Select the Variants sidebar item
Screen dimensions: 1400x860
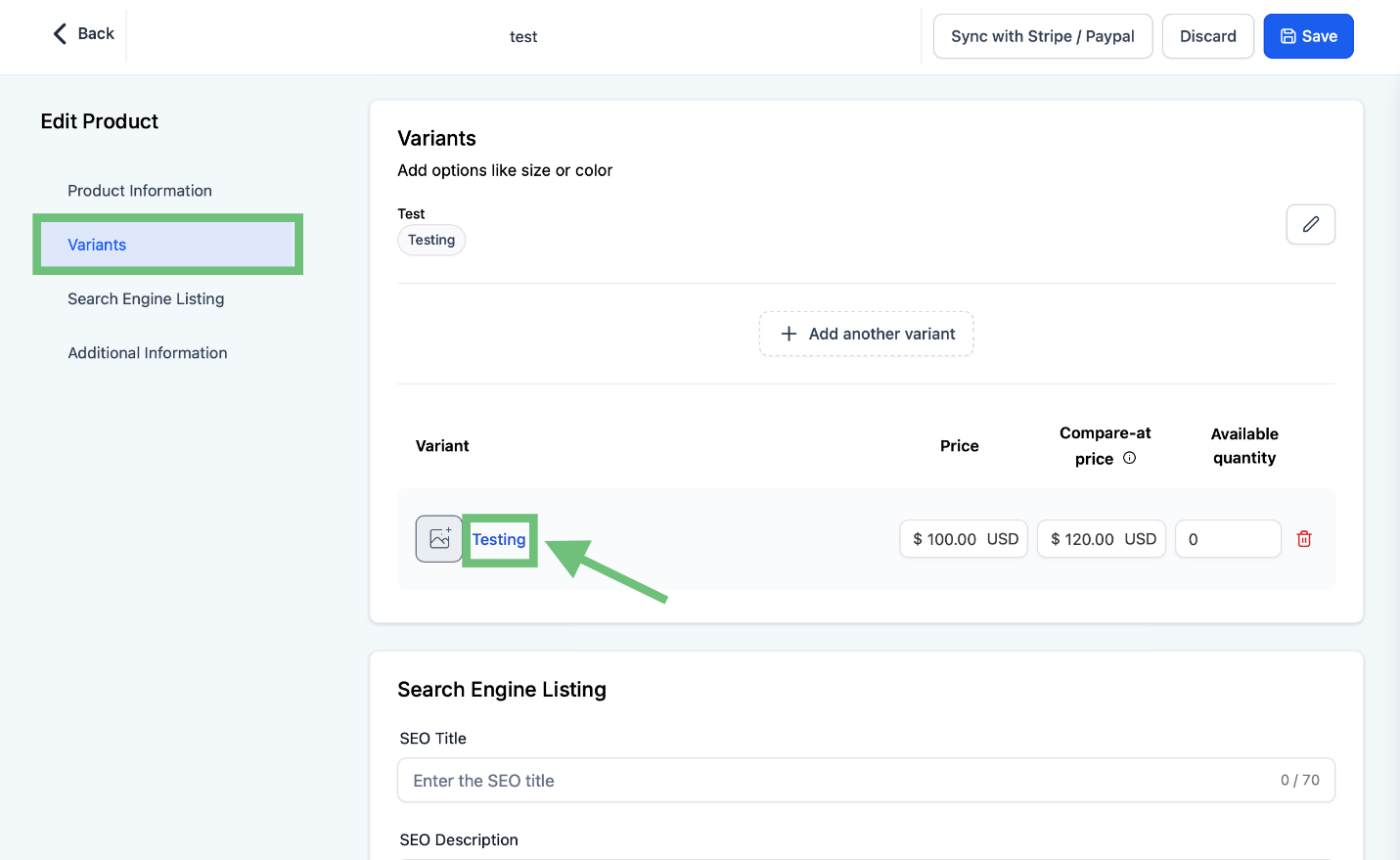pos(167,245)
